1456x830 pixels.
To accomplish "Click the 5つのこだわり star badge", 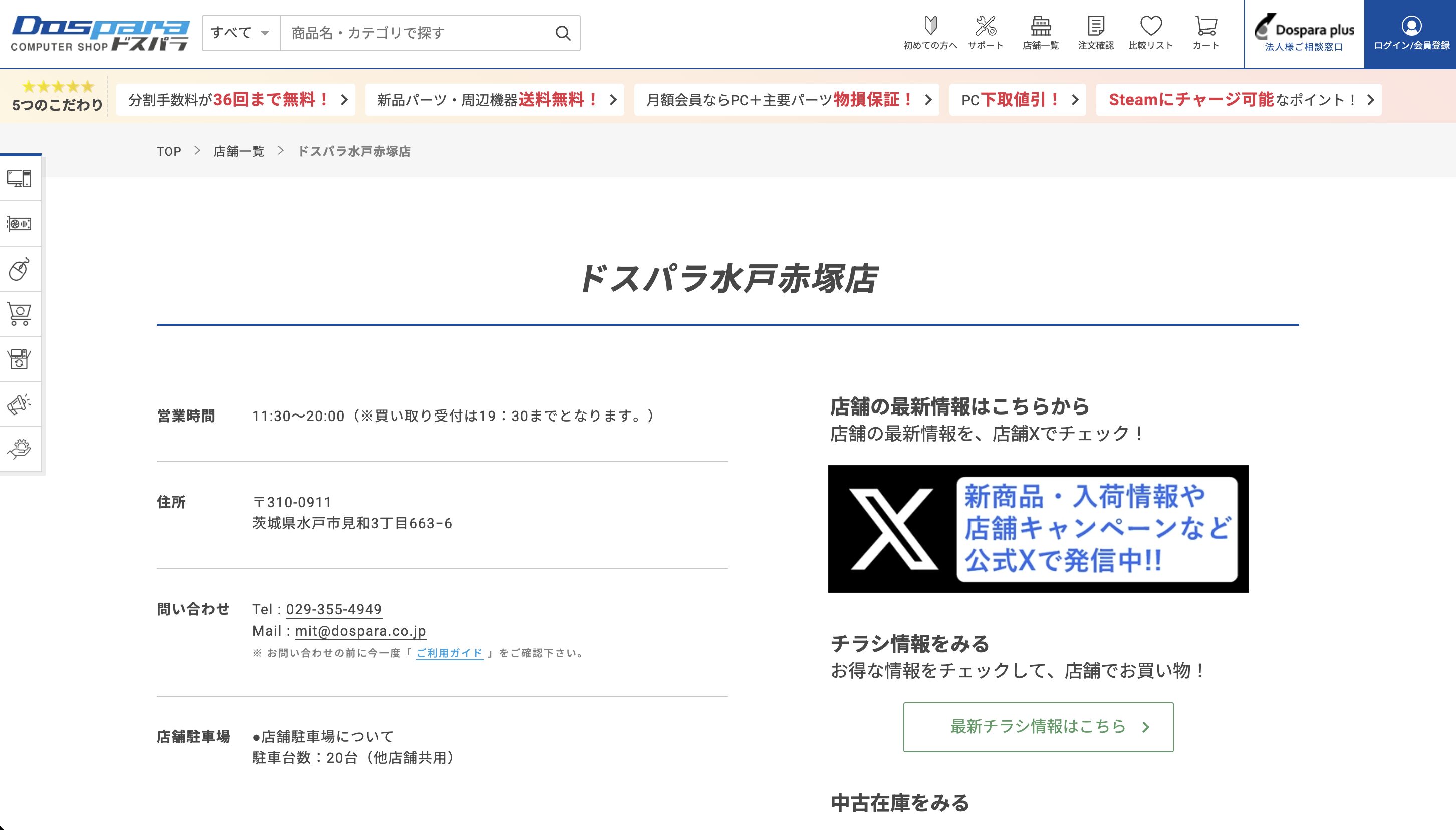I will click(x=57, y=96).
